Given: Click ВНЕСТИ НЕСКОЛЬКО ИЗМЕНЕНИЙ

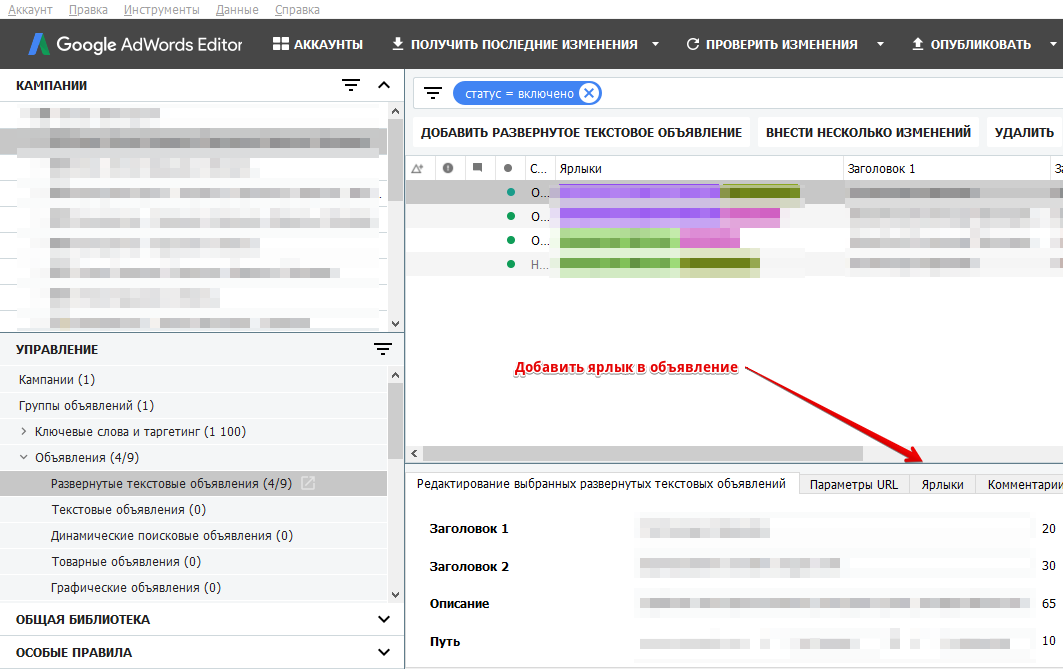Looking at the screenshot, I should pos(868,132).
